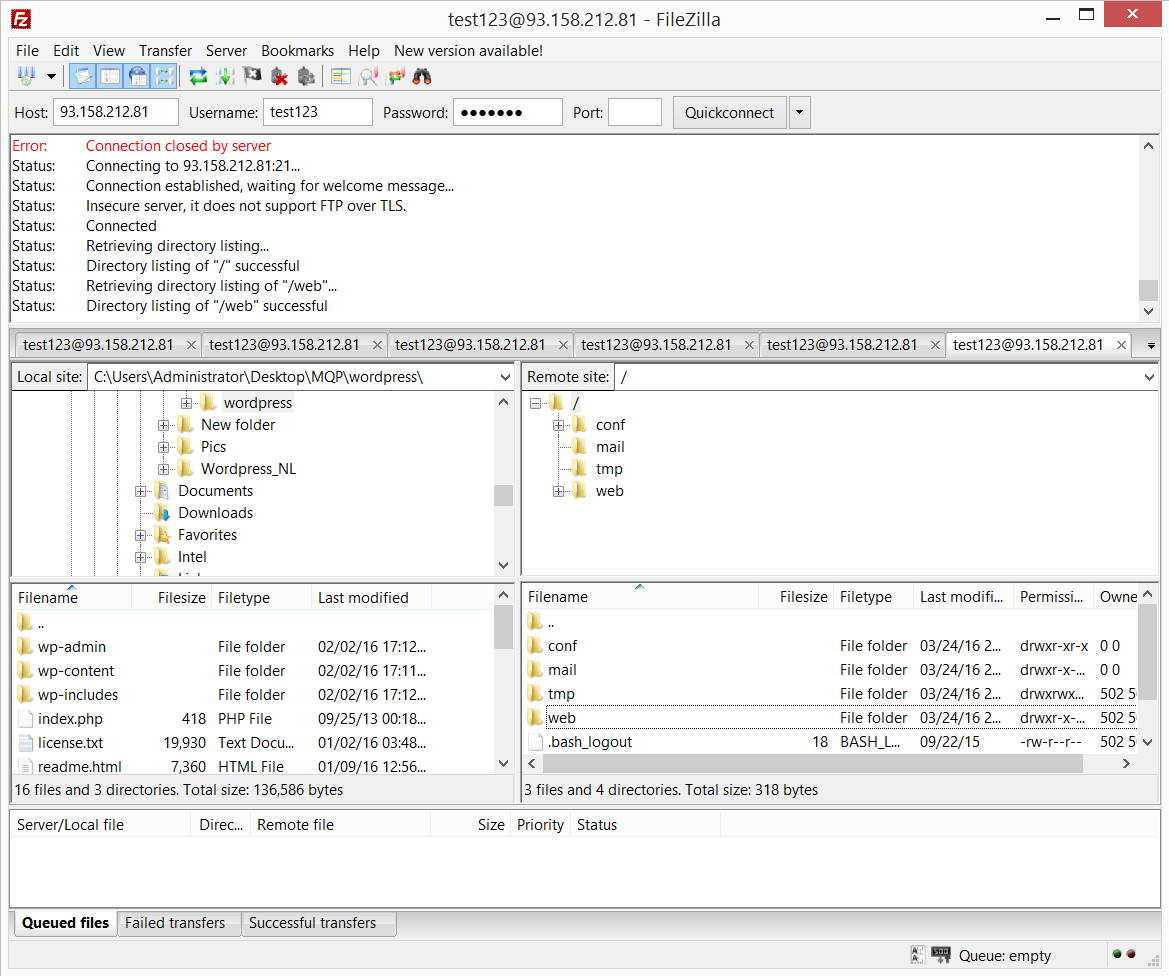Expand the Pics folder in local tree
The height and width of the screenshot is (976, 1169).
(163, 447)
